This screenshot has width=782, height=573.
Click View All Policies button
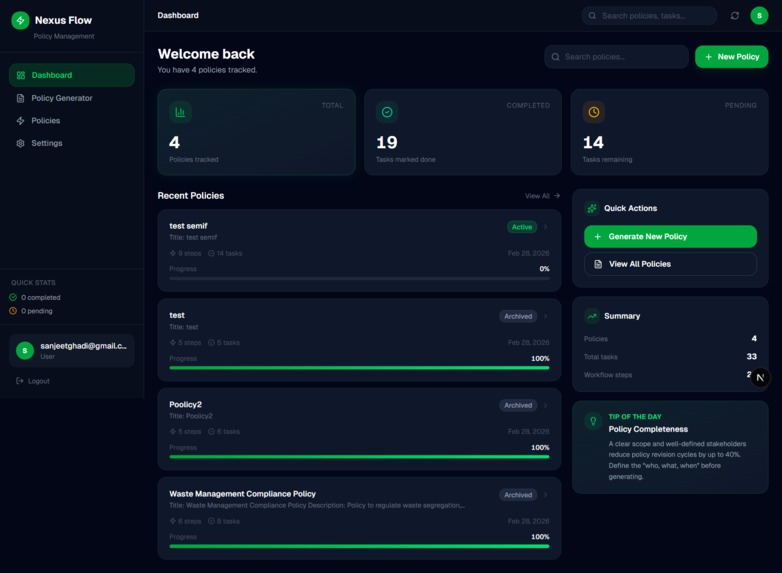670,264
